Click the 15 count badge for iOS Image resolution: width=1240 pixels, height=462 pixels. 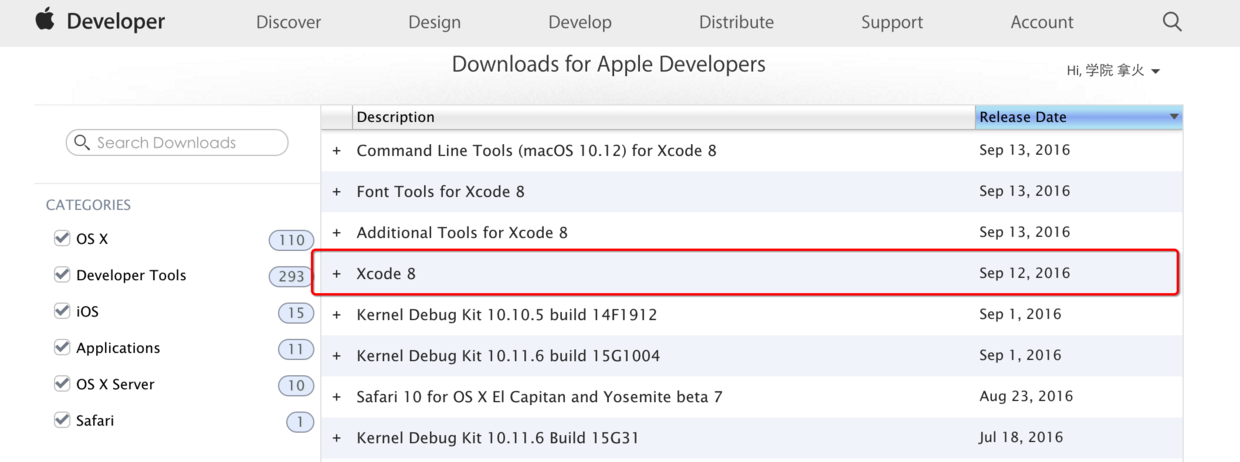point(296,313)
